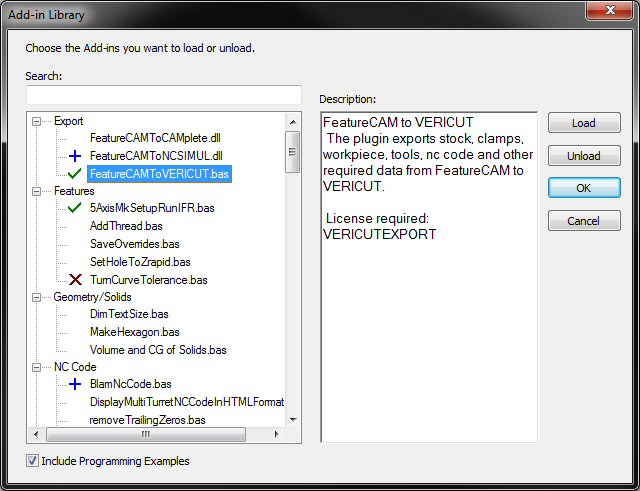Close the Add-in Library dialog
Viewport: 640px width, 491px height.
(x=610, y=10)
